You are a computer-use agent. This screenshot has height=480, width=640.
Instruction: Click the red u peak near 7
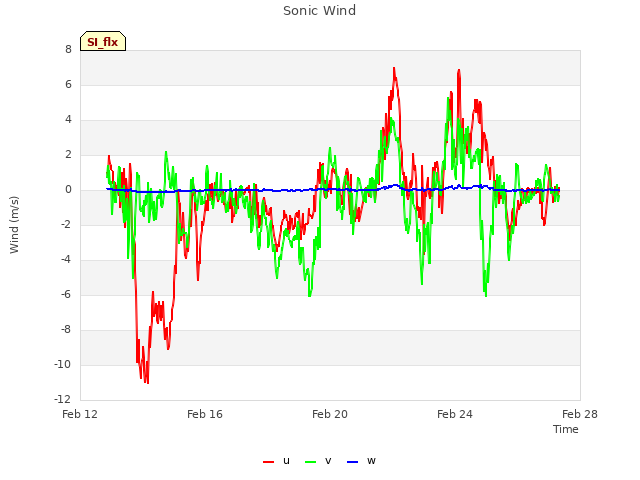coord(394,69)
